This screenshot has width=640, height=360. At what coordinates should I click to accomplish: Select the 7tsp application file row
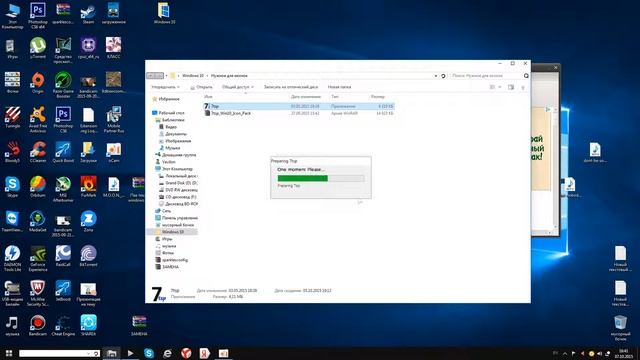[x=299, y=106]
